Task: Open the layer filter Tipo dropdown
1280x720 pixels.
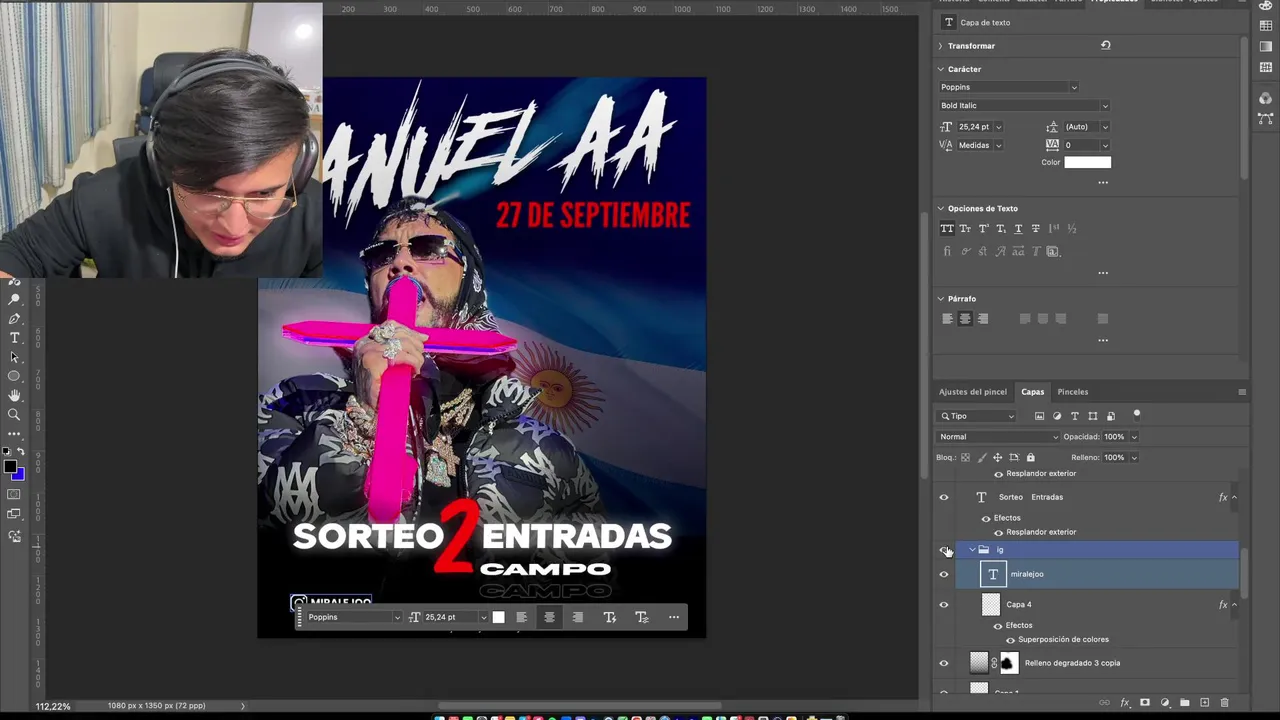Action: pyautogui.click(x=977, y=416)
